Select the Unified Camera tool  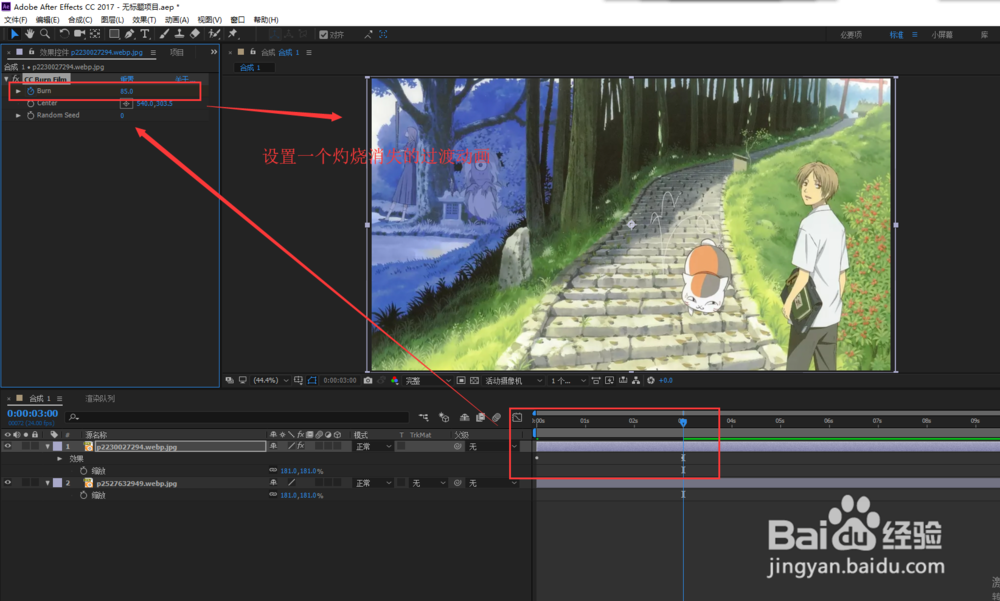click(x=80, y=34)
